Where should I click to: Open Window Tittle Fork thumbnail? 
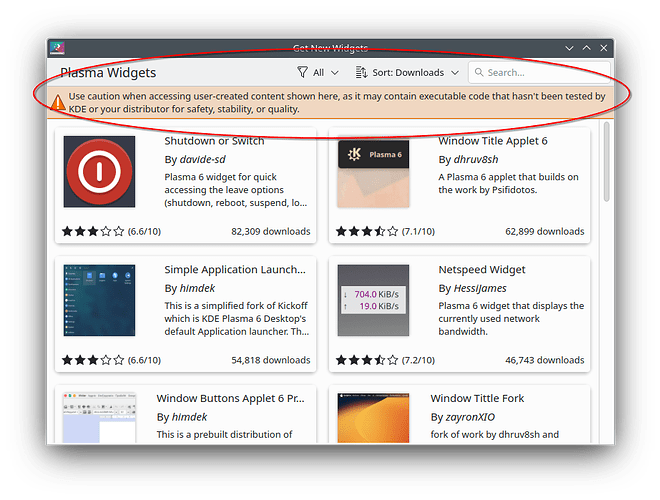(x=373, y=418)
